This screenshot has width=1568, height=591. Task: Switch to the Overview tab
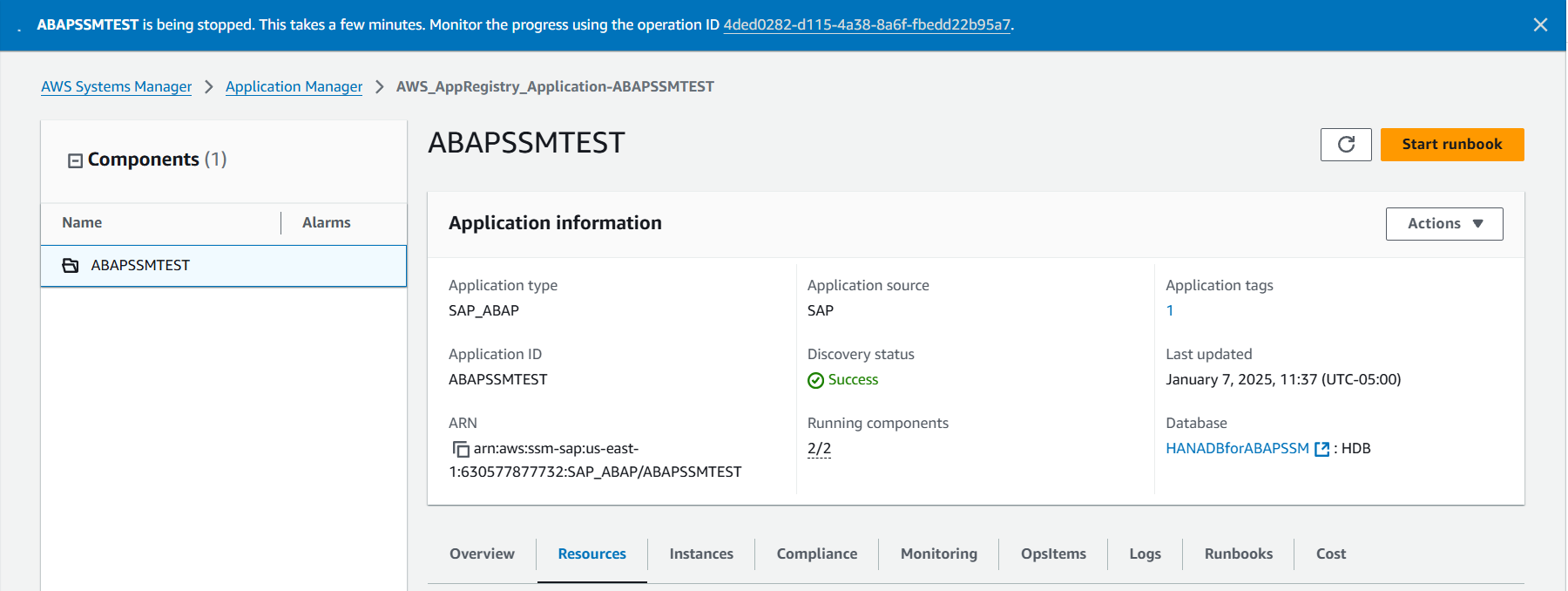(482, 554)
